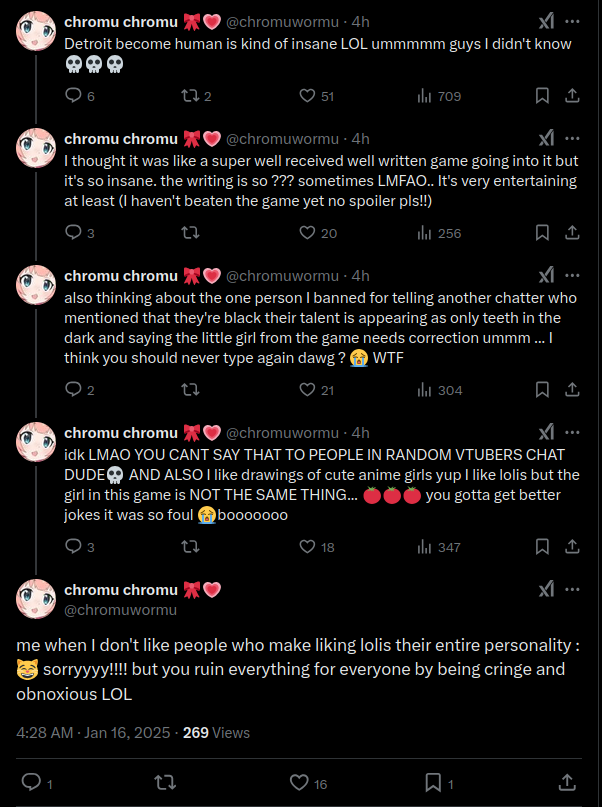Image resolution: width=602 pixels, height=807 pixels.
Task: Open more options on 'super well received' tweet
Action: pyautogui.click(x=572, y=138)
